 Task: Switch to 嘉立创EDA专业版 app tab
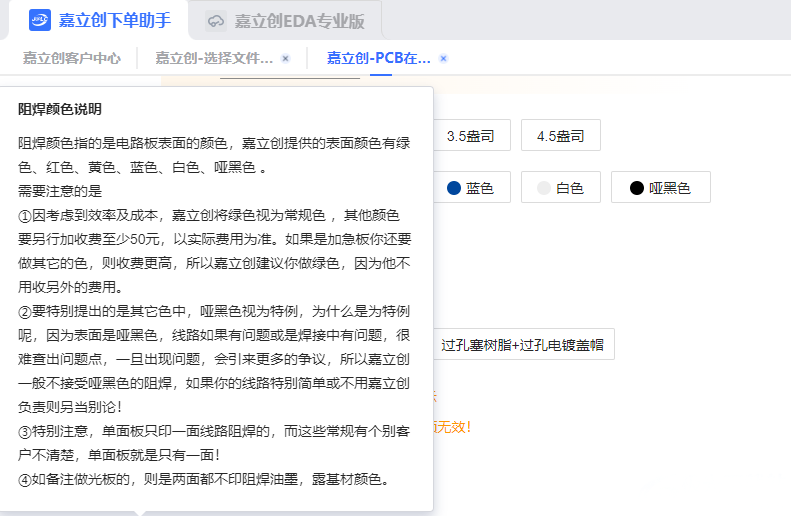pos(285,21)
